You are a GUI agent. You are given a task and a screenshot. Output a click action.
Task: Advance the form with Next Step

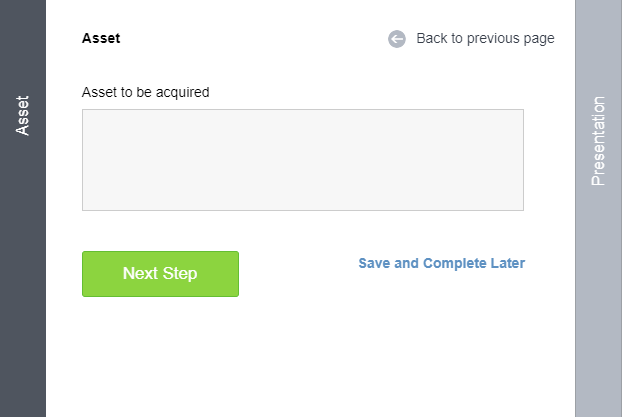pyautogui.click(x=160, y=274)
